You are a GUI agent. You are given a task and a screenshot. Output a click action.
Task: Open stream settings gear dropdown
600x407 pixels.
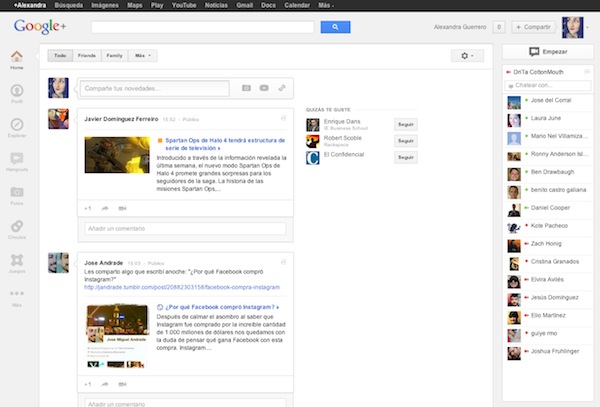467,56
